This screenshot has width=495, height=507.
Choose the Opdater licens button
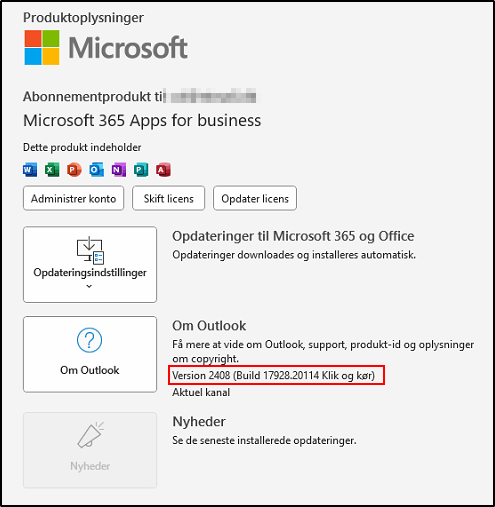pyautogui.click(x=255, y=198)
